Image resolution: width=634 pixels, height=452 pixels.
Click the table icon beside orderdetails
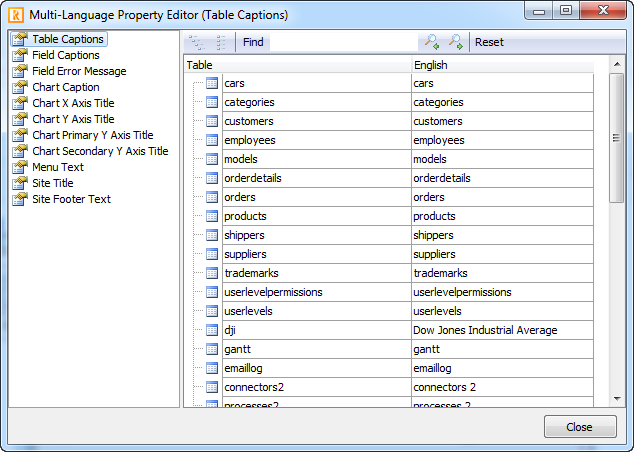coord(212,178)
